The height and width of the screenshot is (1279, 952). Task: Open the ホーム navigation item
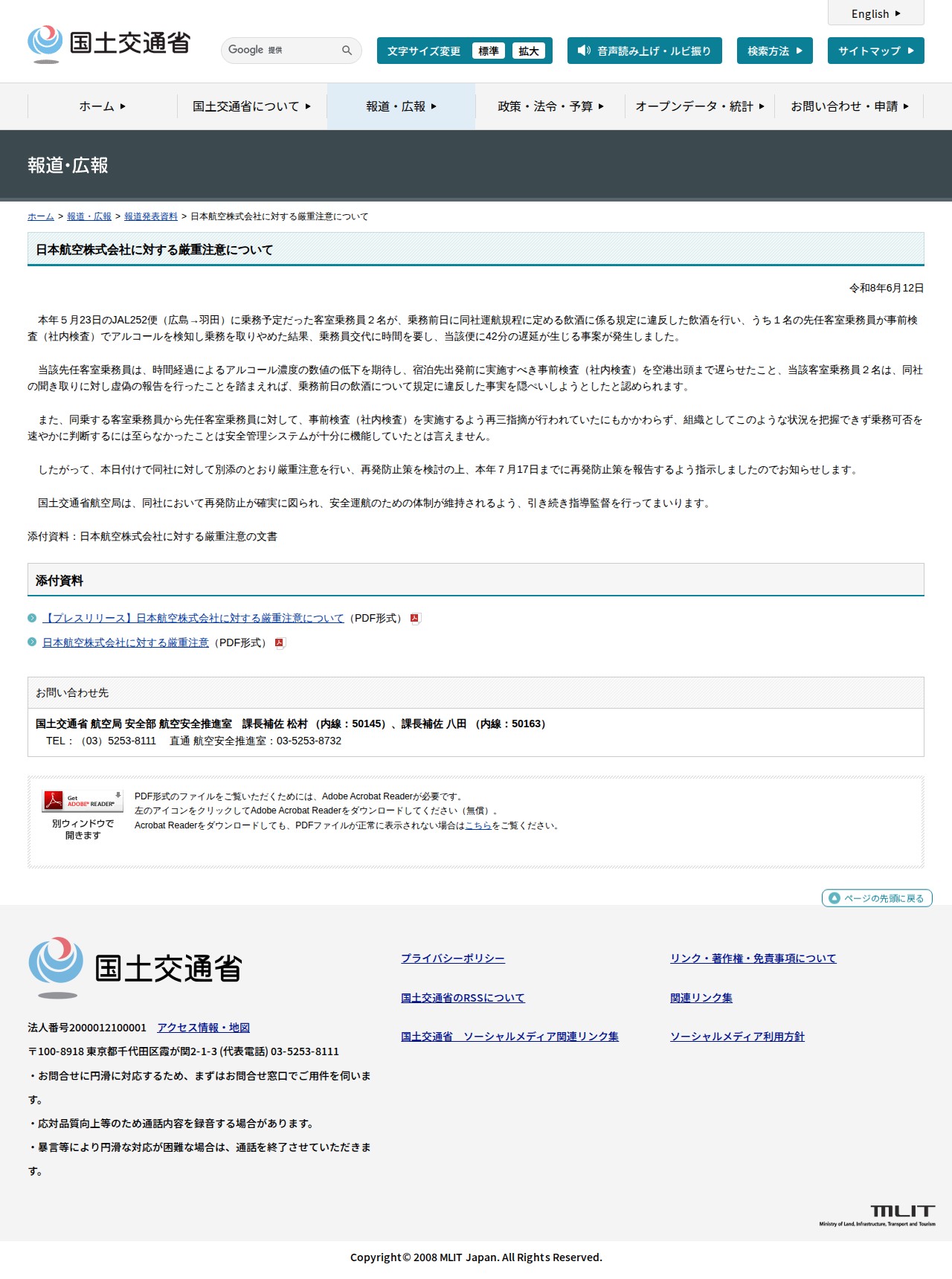click(x=103, y=106)
